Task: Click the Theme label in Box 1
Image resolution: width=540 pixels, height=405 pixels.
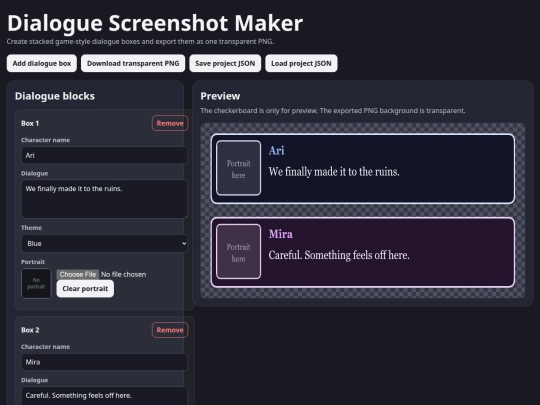Action: (x=31, y=228)
